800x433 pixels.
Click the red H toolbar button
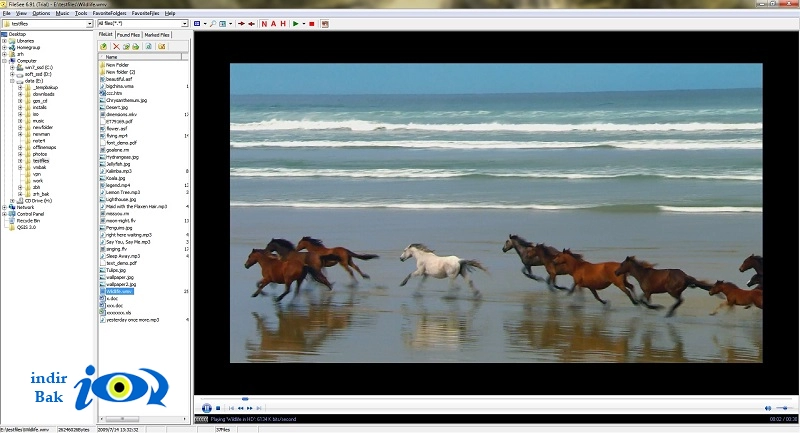pos(283,24)
